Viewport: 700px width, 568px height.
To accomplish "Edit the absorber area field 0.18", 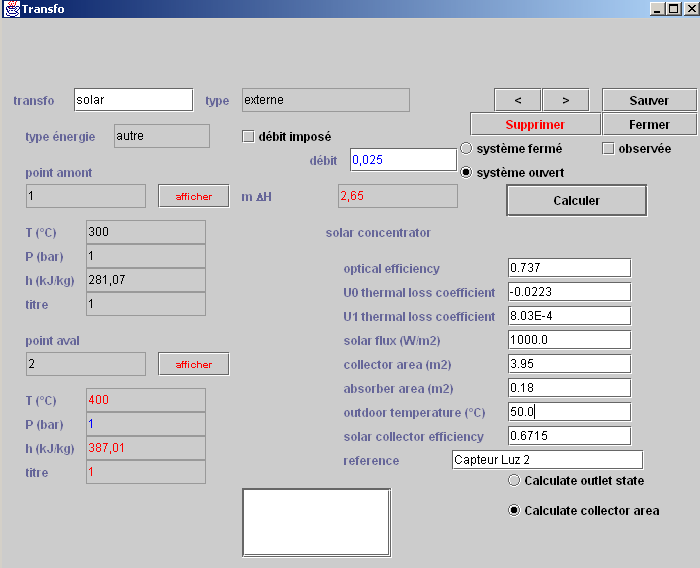I will (x=570, y=388).
